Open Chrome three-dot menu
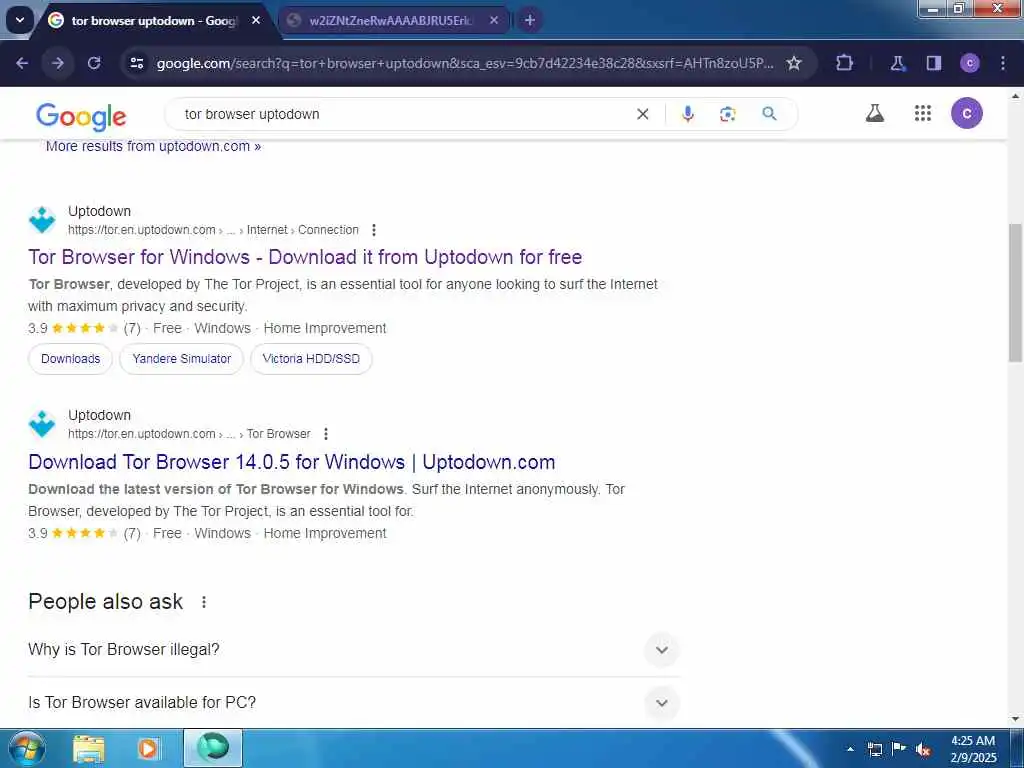Image resolution: width=1024 pixels, height=768 pixels. (1003, 63)
